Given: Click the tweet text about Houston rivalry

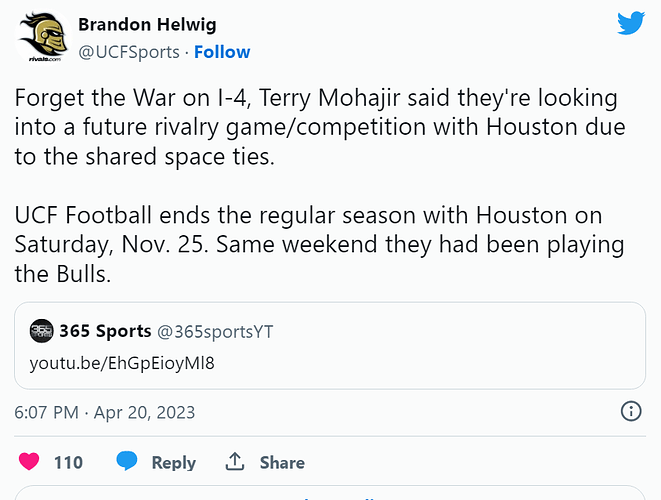Looking at the screenshot, I should [x=320, y=185].
